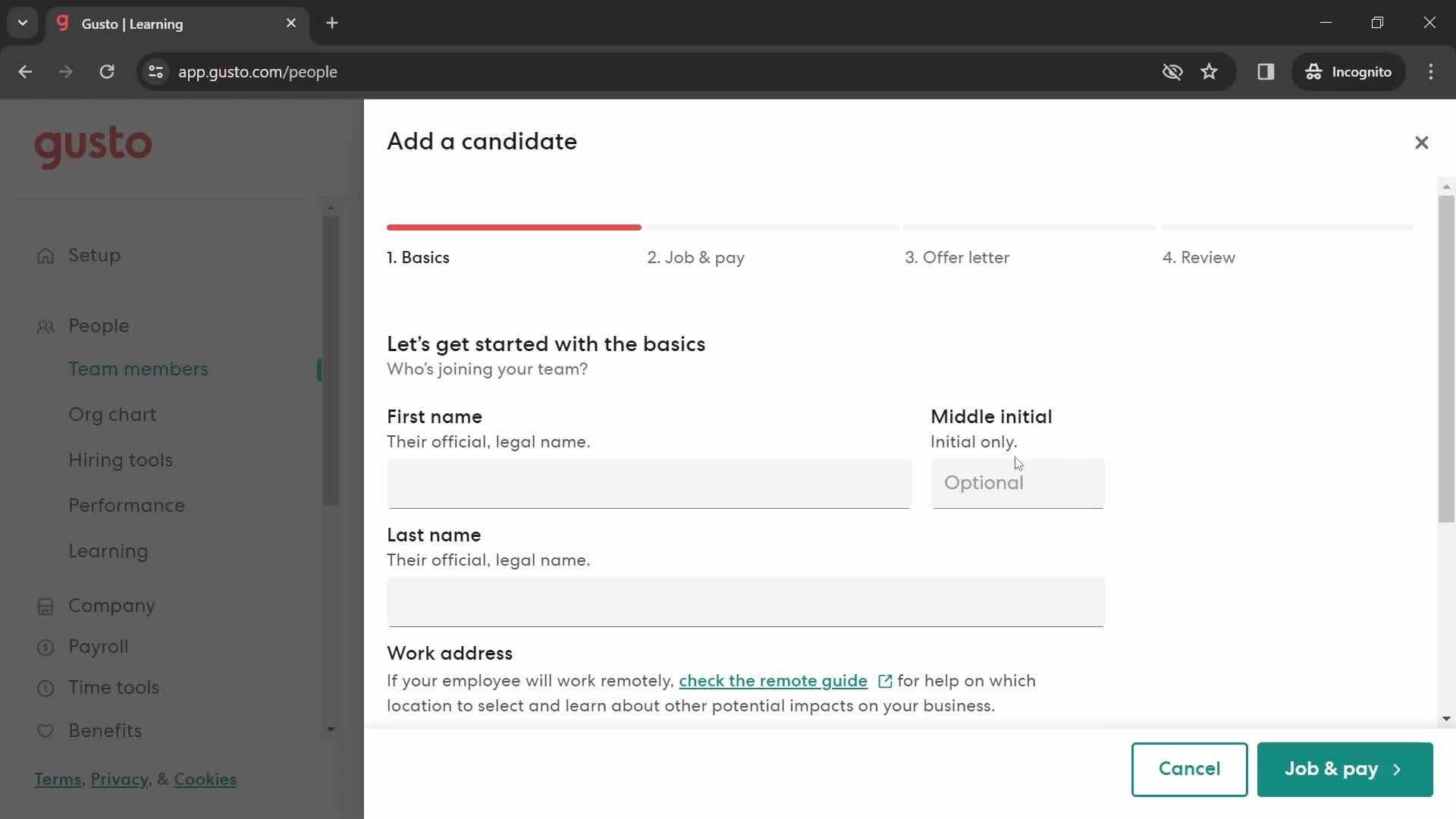Click the Benefits dropdown expander
Screen dimensions: 1456x819
click(x=330, y=731)
